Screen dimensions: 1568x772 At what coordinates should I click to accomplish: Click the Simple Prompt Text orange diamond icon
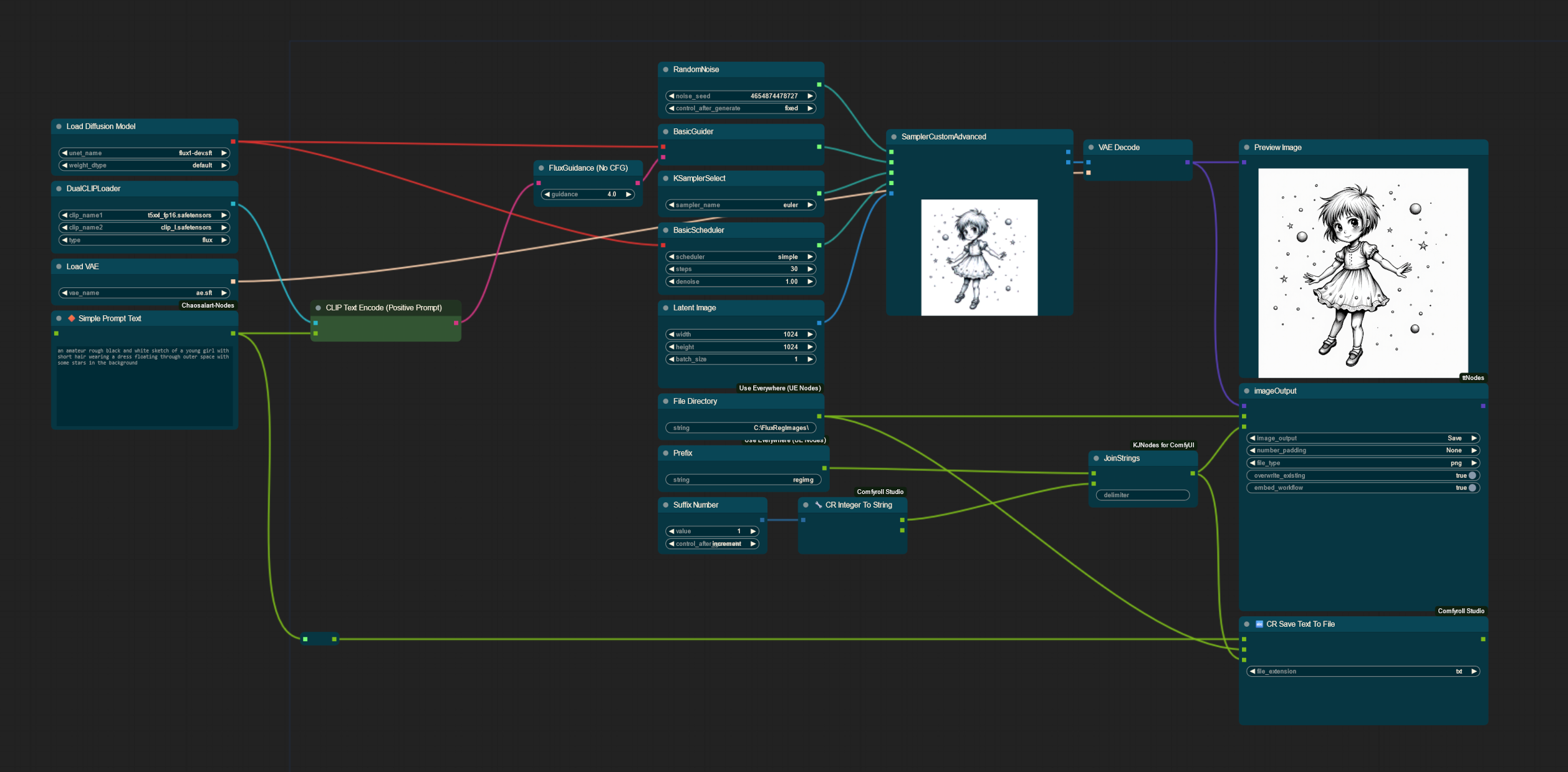tap(72, 318)
